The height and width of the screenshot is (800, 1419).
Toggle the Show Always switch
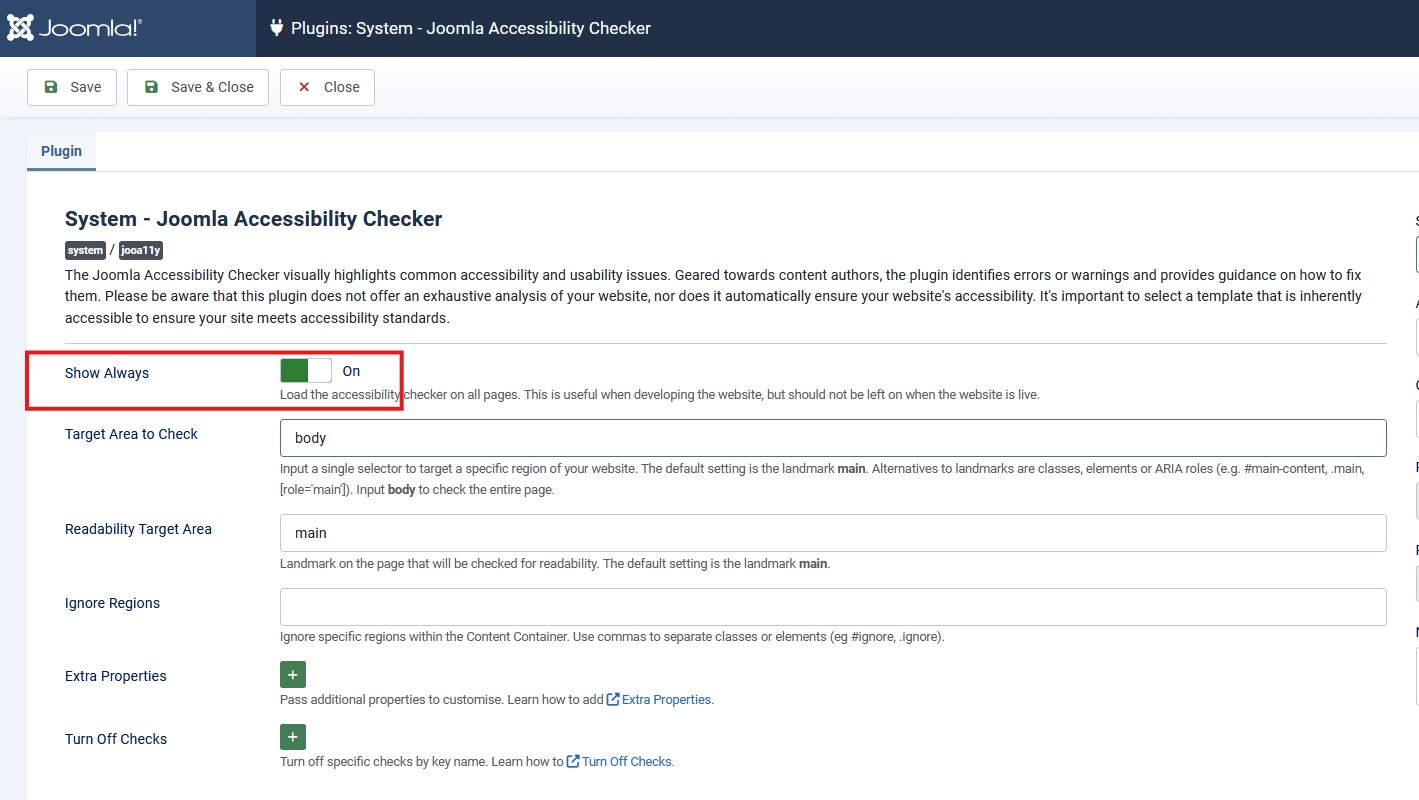[306, 371]
